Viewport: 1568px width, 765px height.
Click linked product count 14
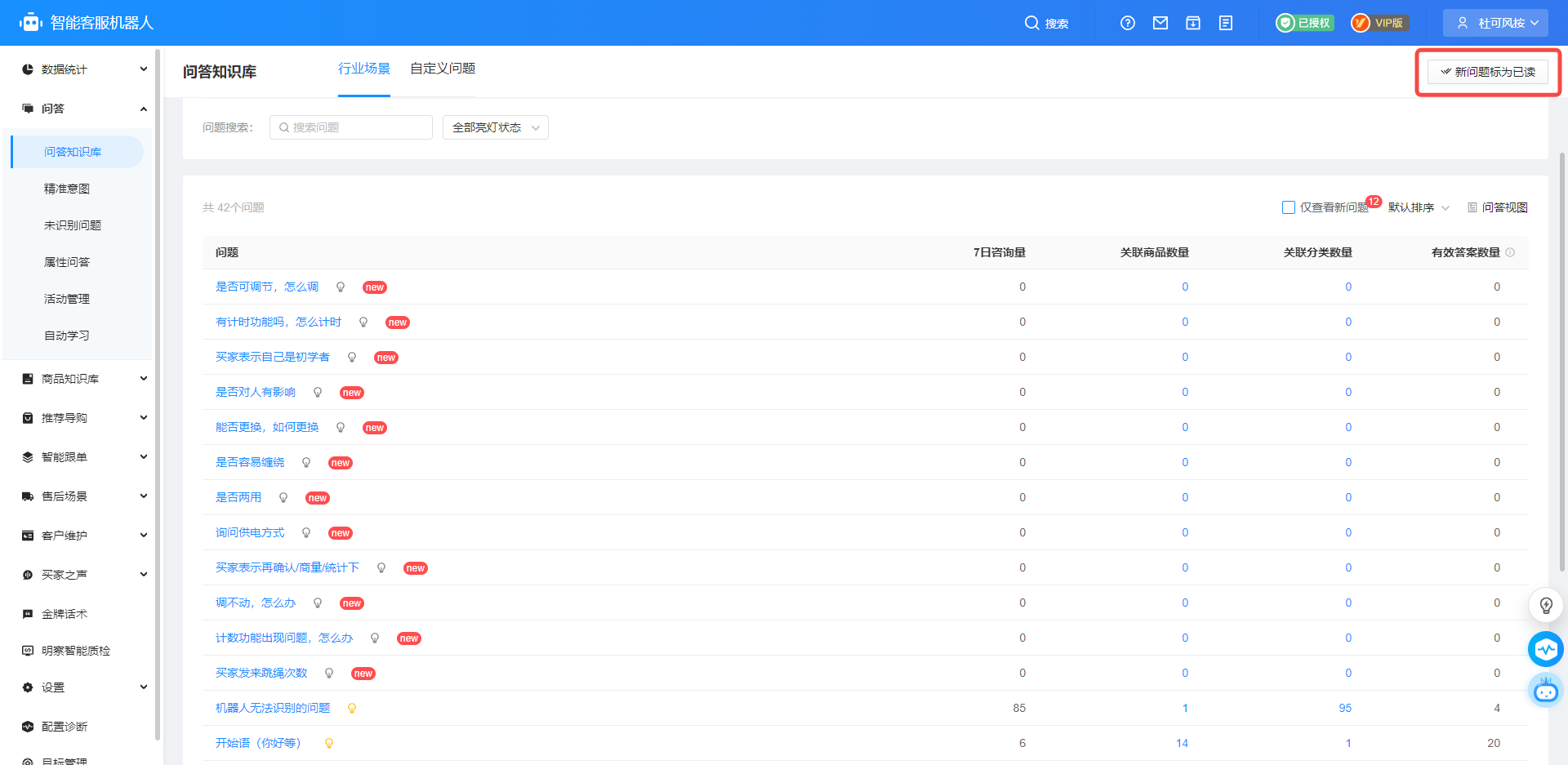1182,743
